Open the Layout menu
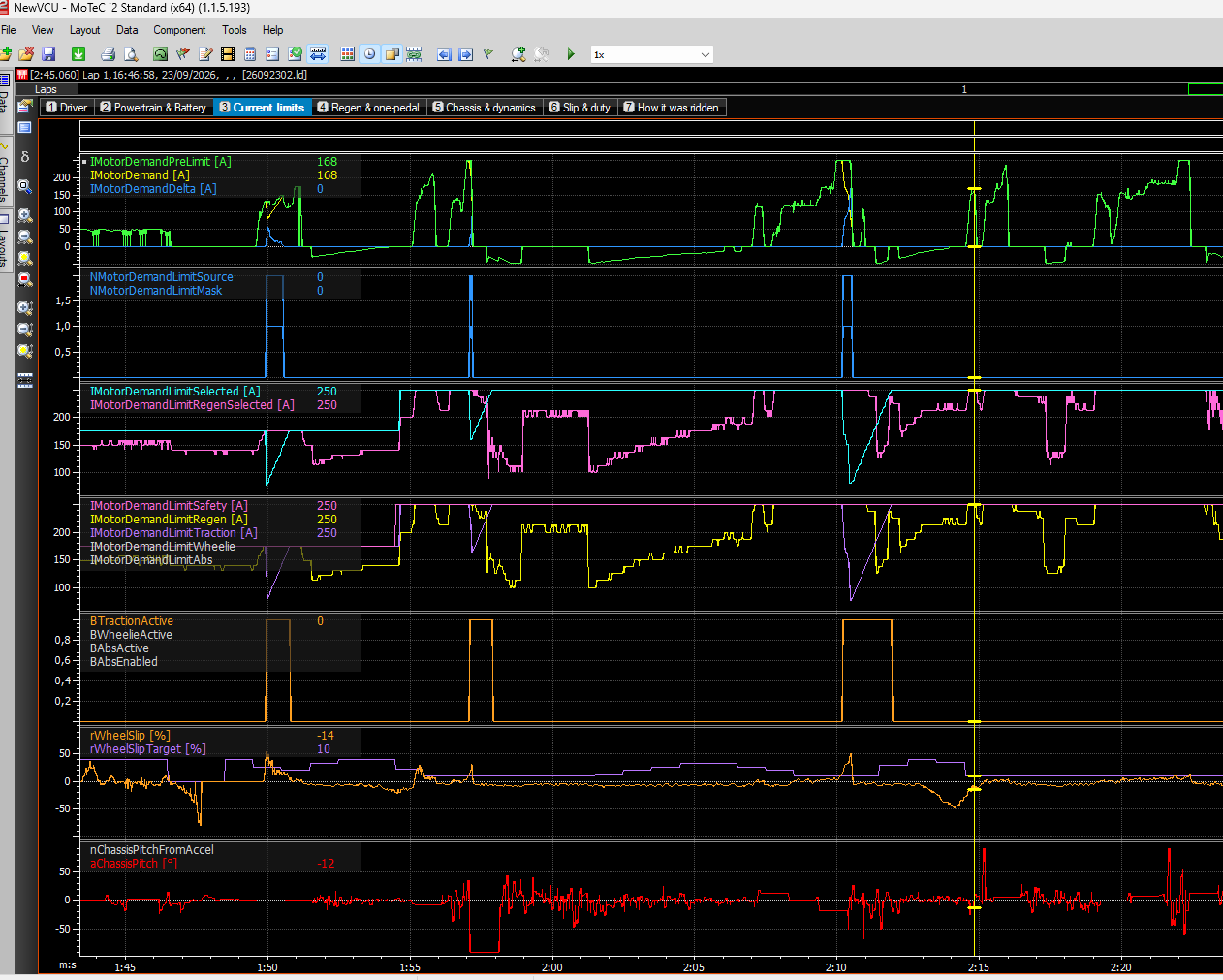 click(85, 30)
